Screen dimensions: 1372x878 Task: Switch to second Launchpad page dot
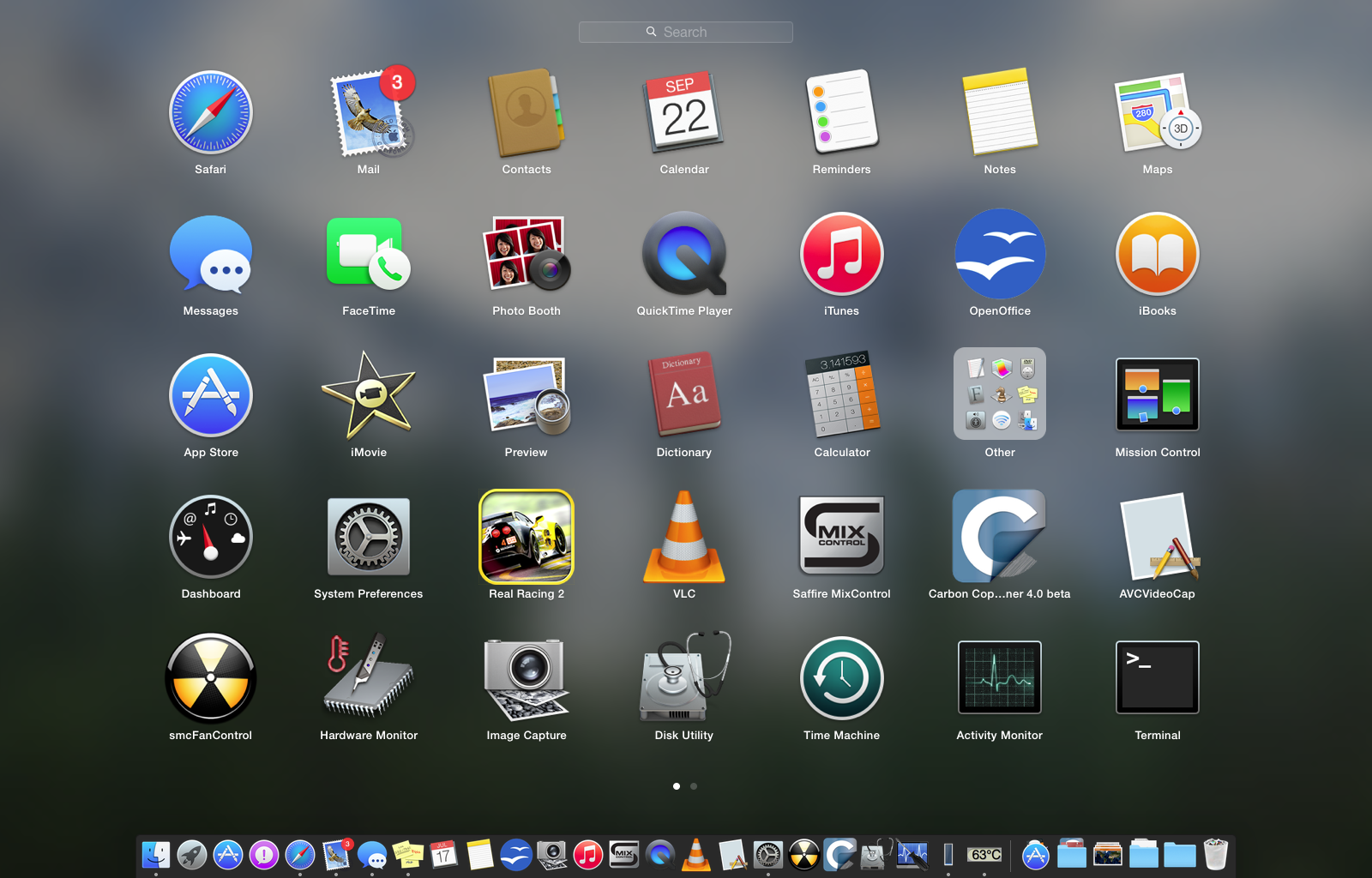coord(694,786)
